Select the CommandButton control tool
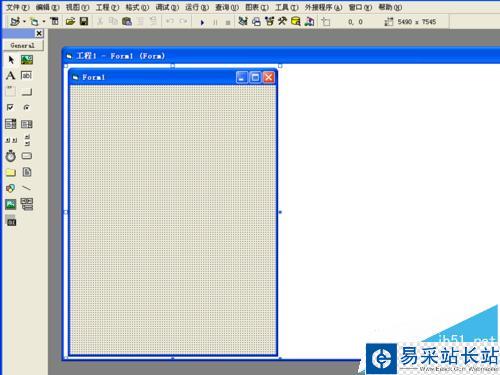The height and width of the screenshot is (375, 500). (x=27, y=91)
